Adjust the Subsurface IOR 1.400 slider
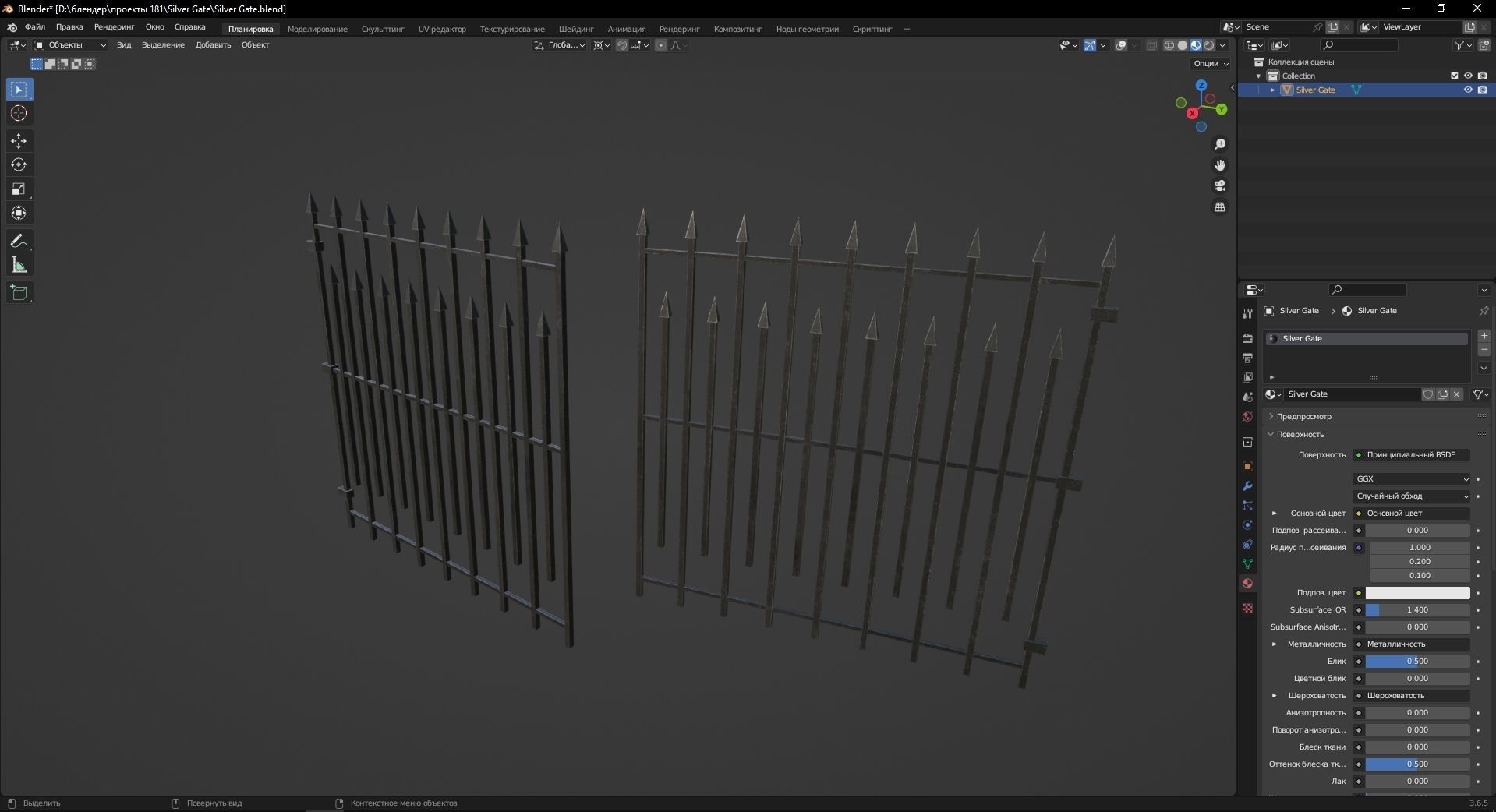Image resolution: width=1496 pixels, height=812 pixels. [x=1417, y=610]
